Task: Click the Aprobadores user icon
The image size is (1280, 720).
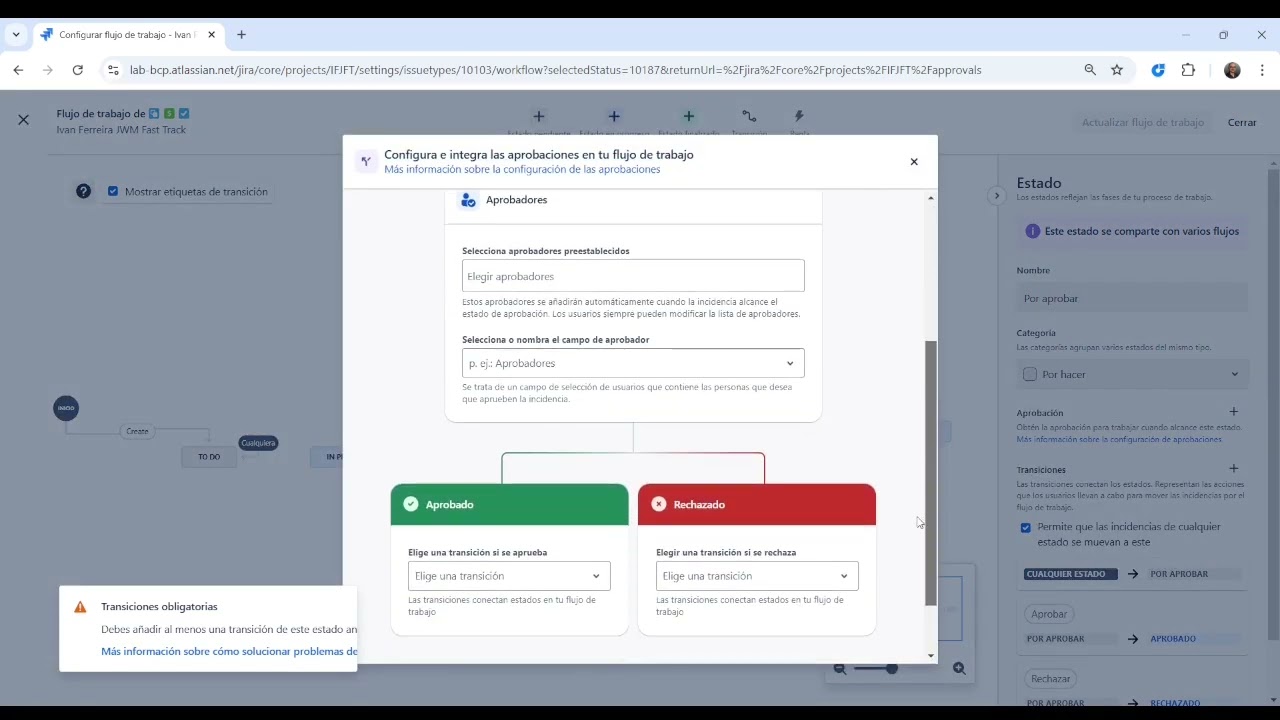Action: point(468,200)
